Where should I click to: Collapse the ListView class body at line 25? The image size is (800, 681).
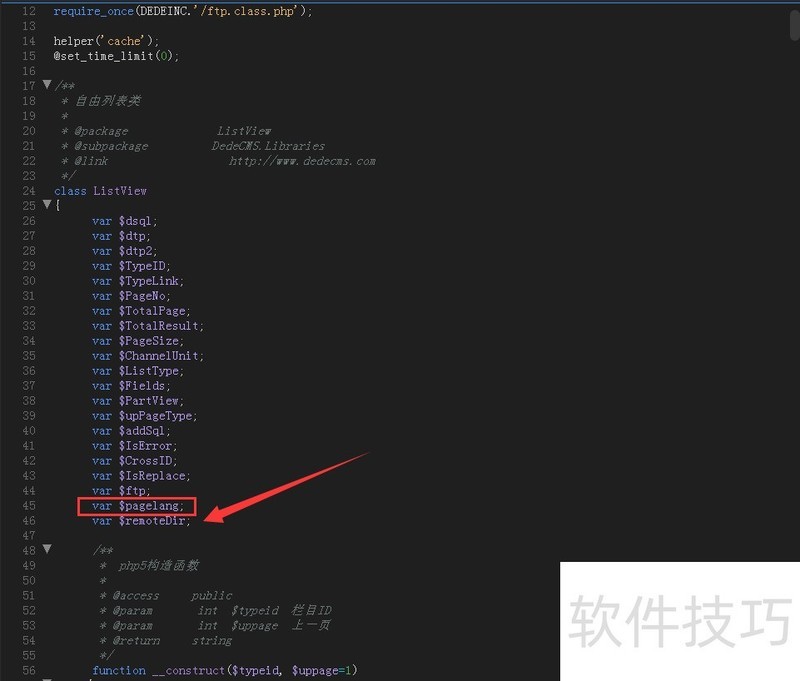click(47, 205)
